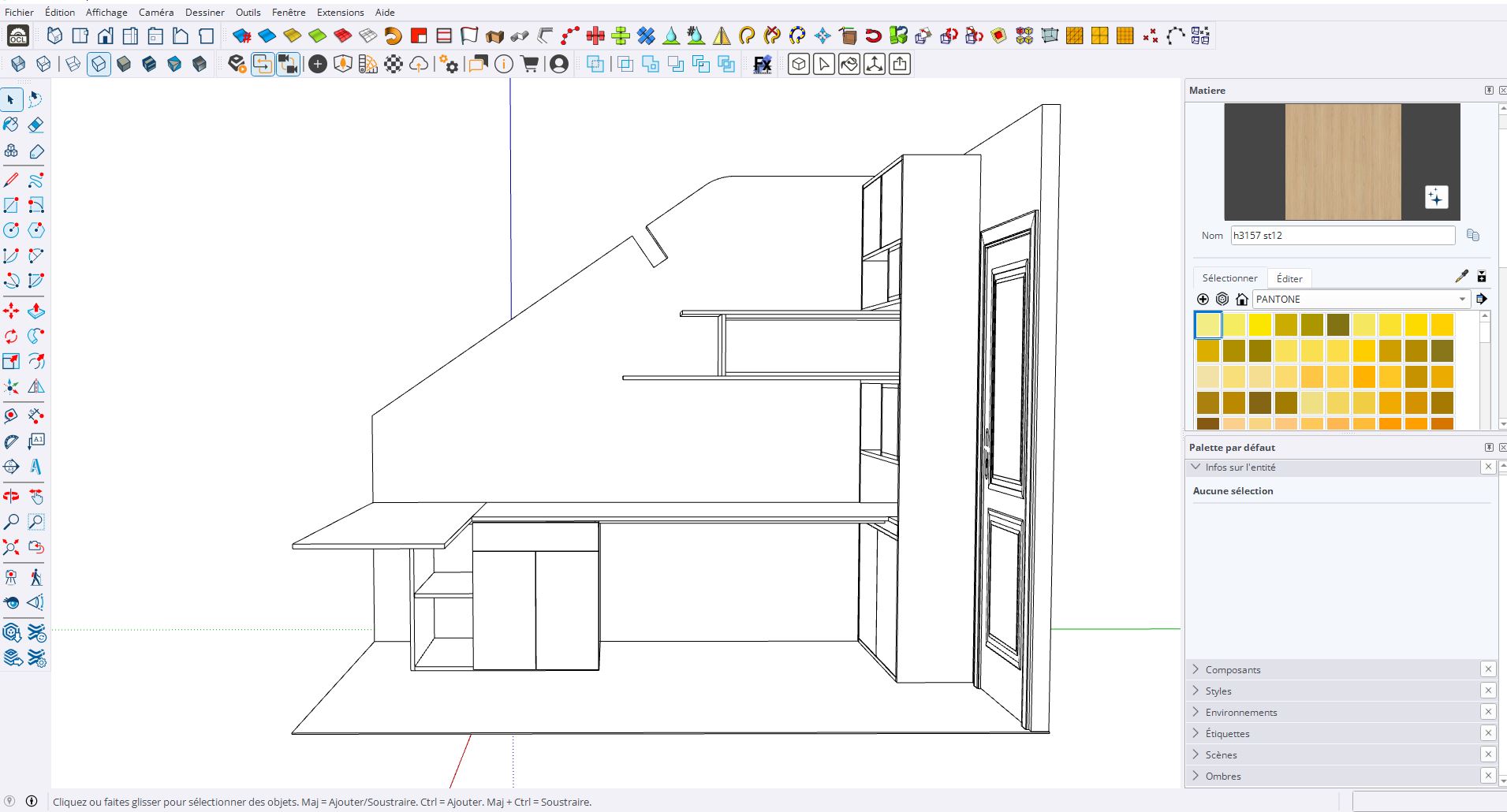Click the eyedropper sample material icon
1507x812 pixels.
pyautogui.click(x=1461, y=277)
